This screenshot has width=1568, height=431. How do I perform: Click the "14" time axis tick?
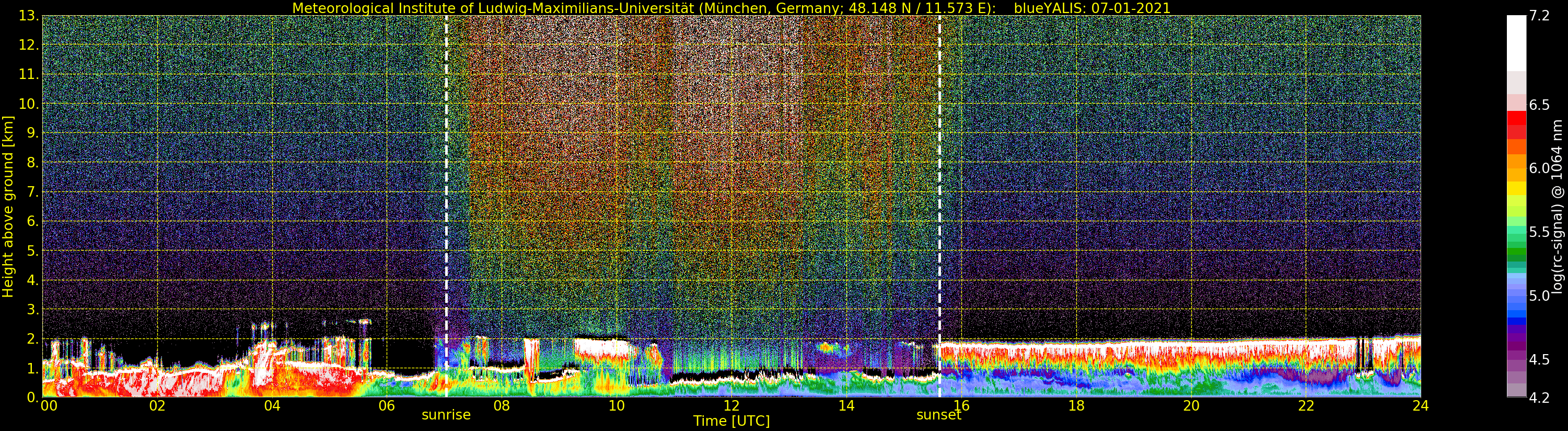846,406
